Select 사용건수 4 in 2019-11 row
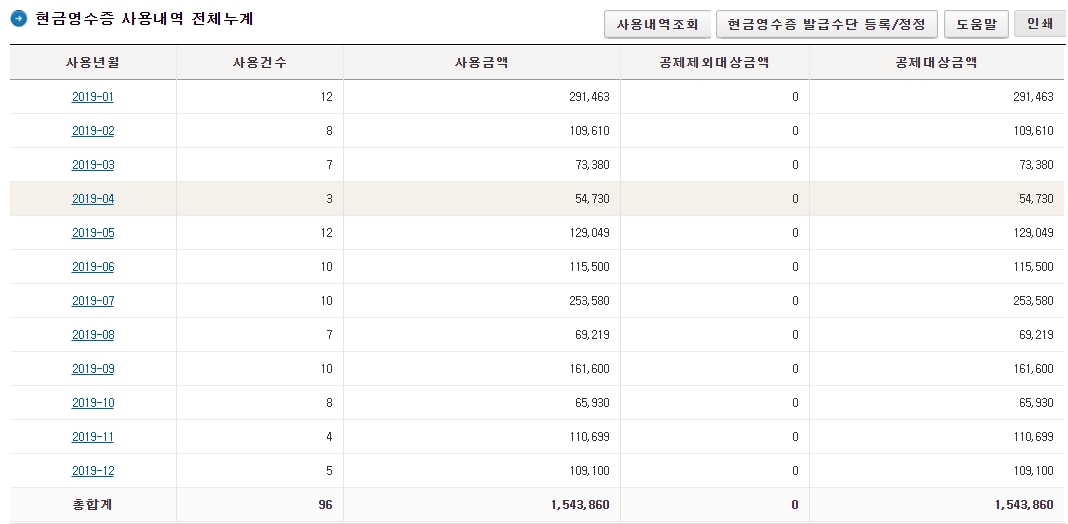The height and width of the screenshot is (524, 1068). click(x=329, y=437)
